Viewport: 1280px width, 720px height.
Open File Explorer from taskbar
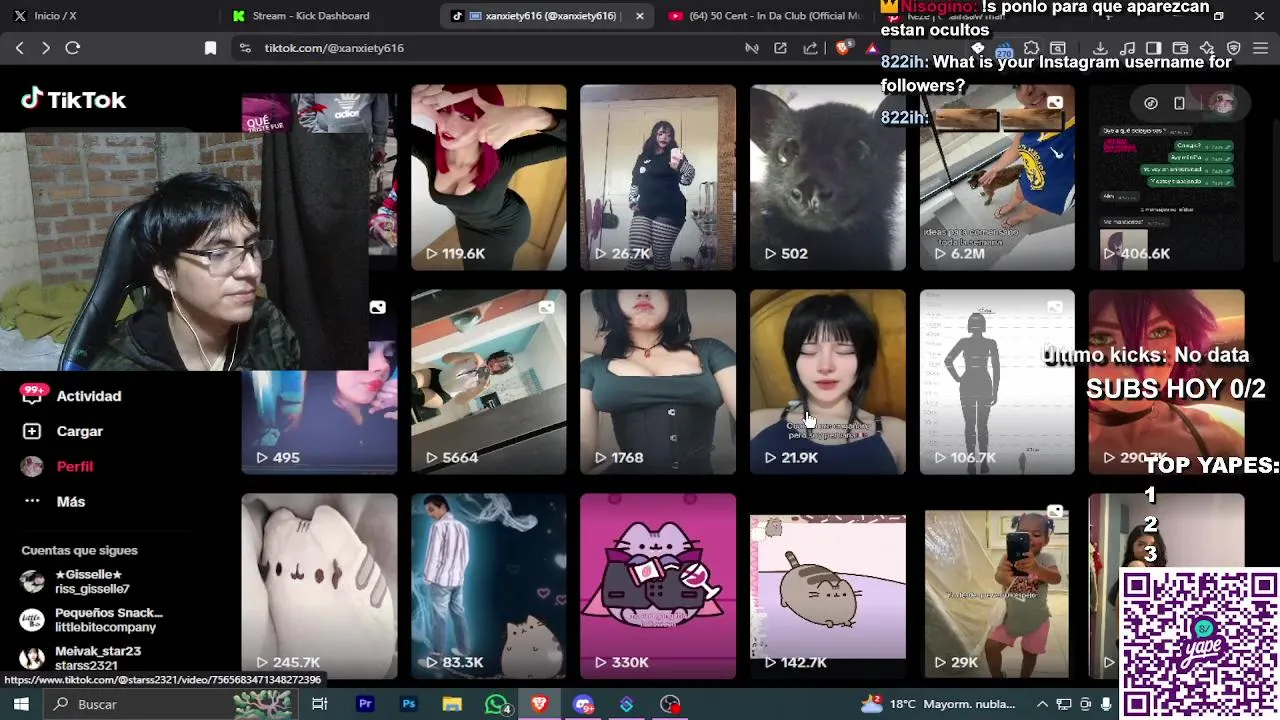[452, 704]
